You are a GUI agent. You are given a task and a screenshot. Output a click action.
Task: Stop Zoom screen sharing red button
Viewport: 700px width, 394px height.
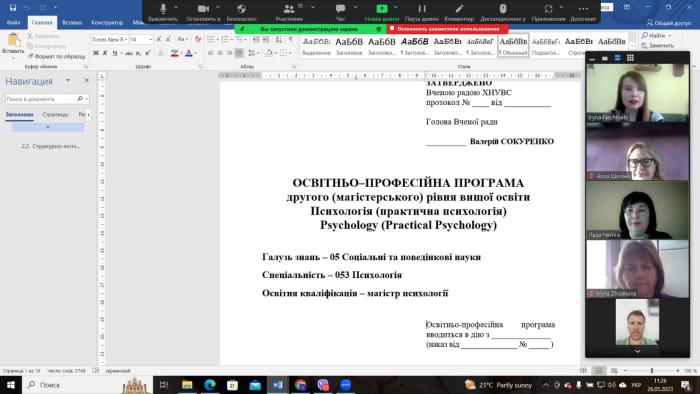pos(448,29)
